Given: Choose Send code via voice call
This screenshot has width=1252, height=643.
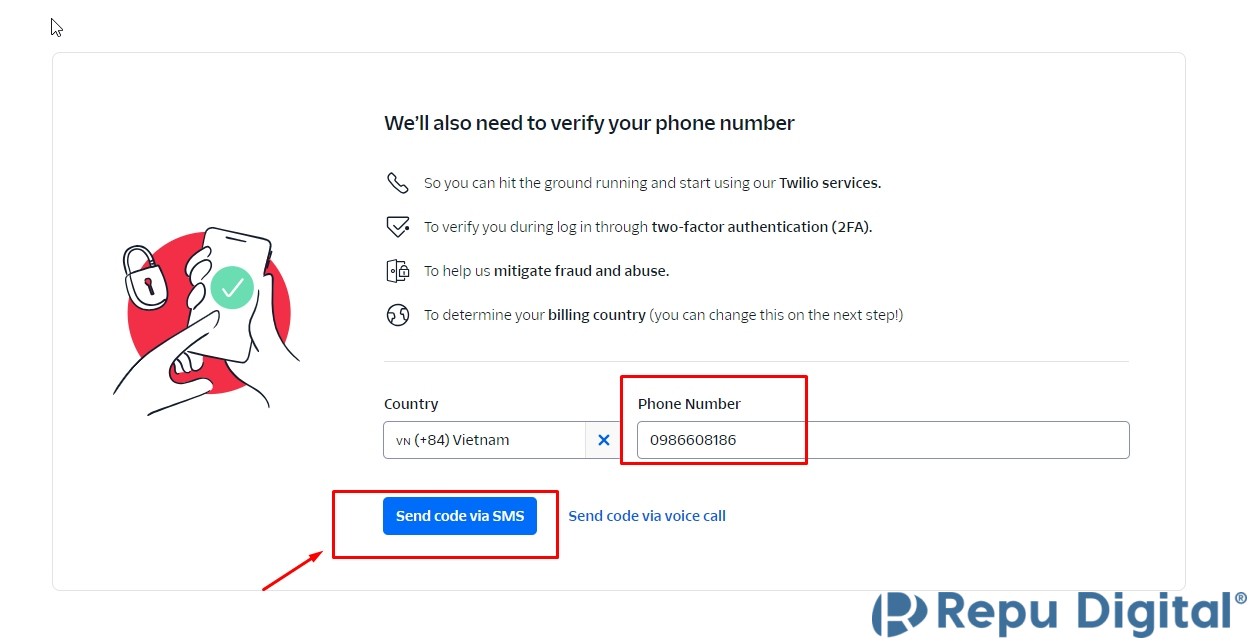Looking at the screenshot, I should coord(647,516).
